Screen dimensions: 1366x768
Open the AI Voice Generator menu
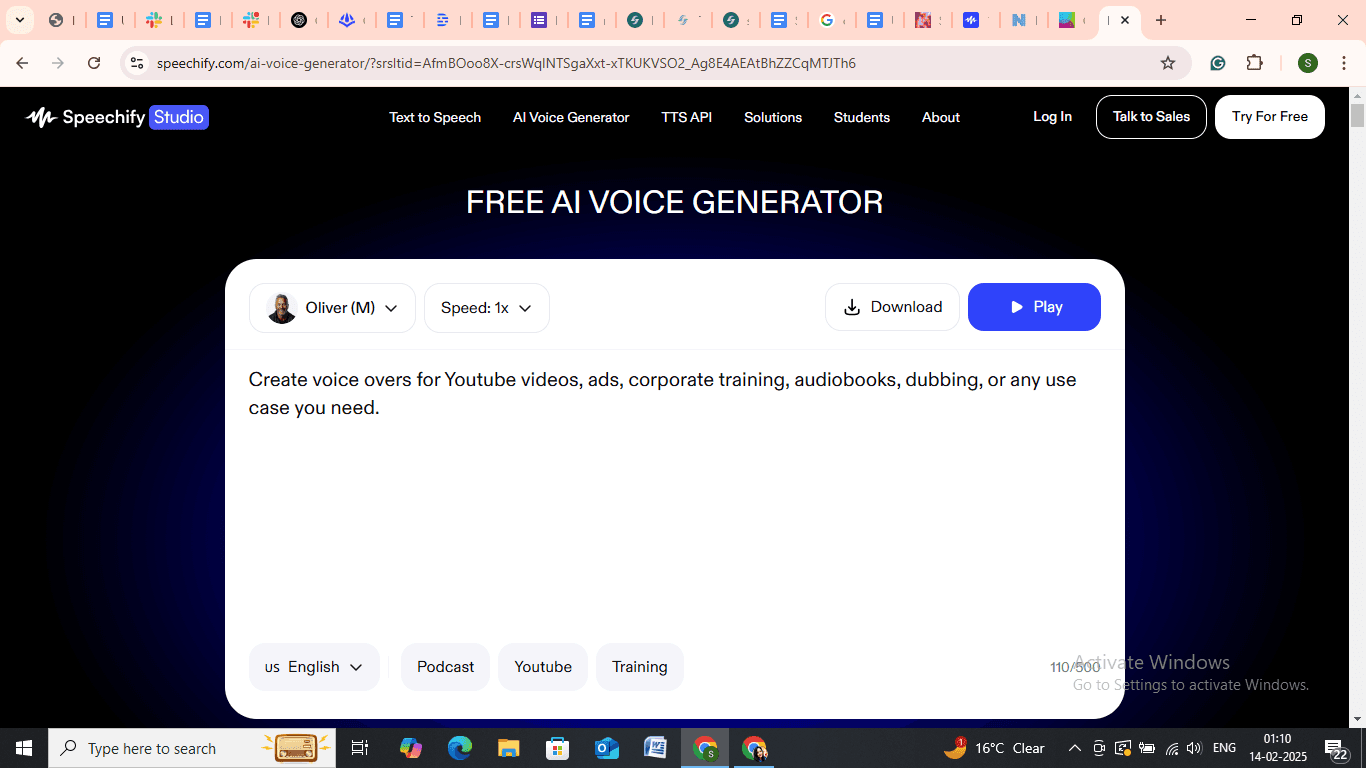[x=571, y=117]
